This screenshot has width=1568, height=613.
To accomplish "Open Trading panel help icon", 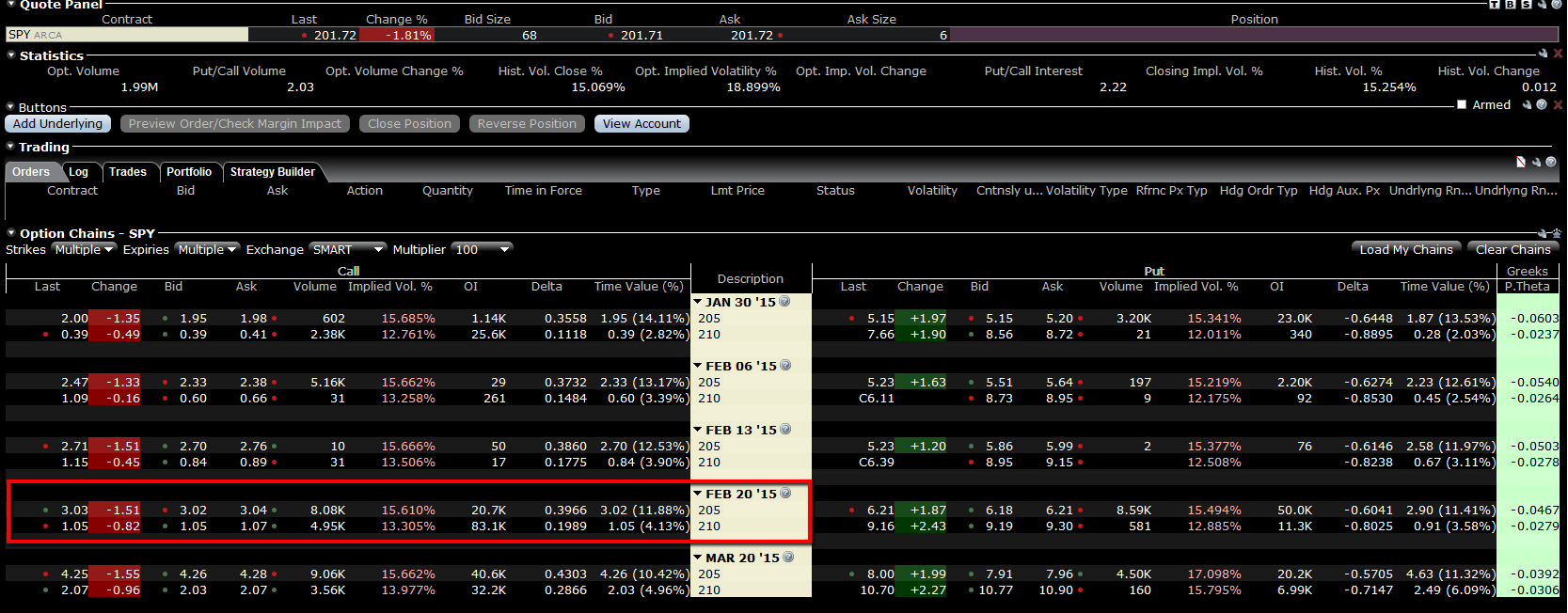I will tap(1551, 162).
